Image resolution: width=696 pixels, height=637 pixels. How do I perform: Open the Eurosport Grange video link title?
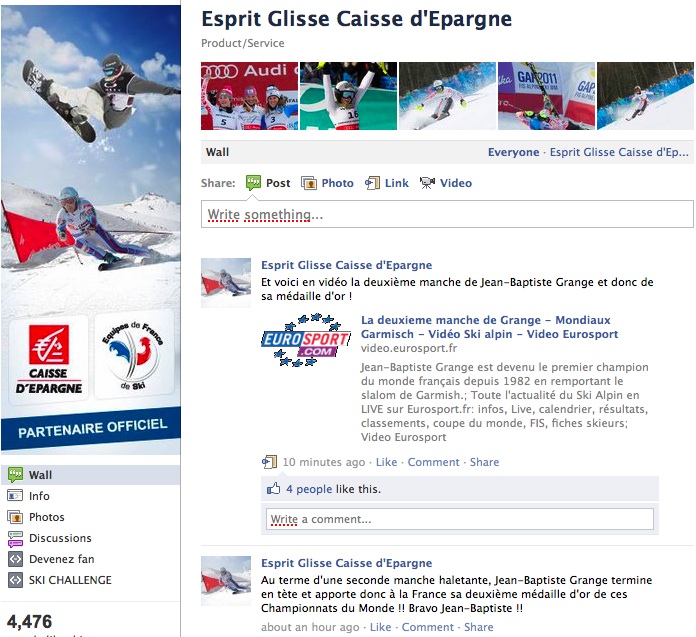(x=489, y=327)
